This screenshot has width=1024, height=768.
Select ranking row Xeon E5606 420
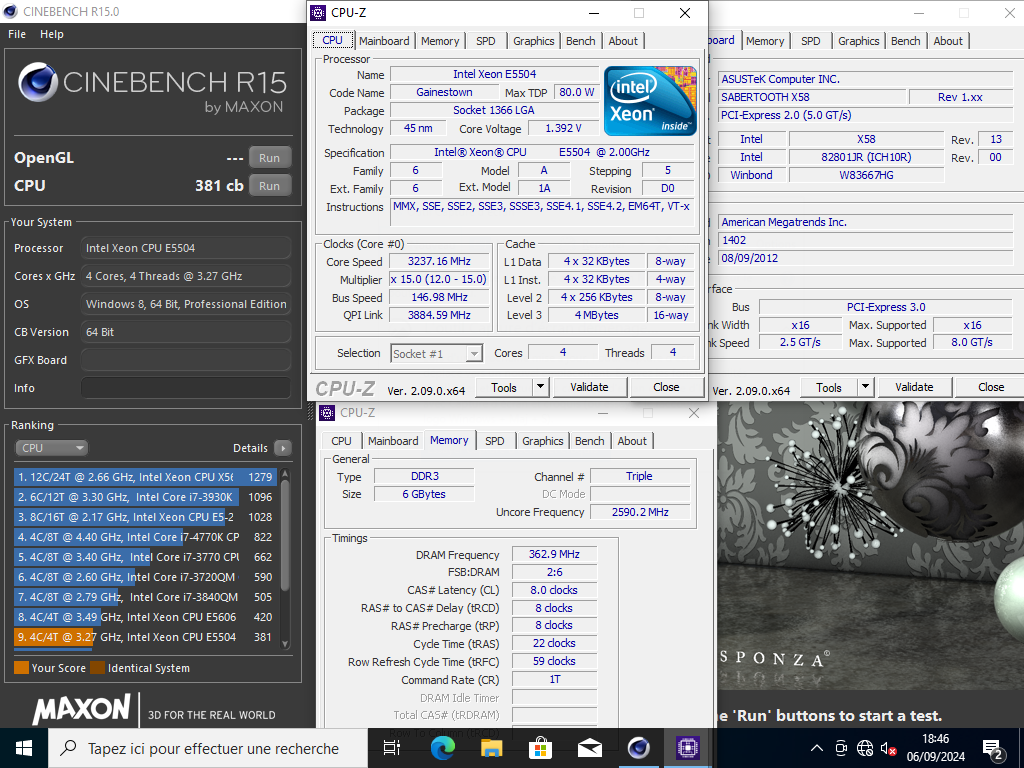[x=146, y=617]
